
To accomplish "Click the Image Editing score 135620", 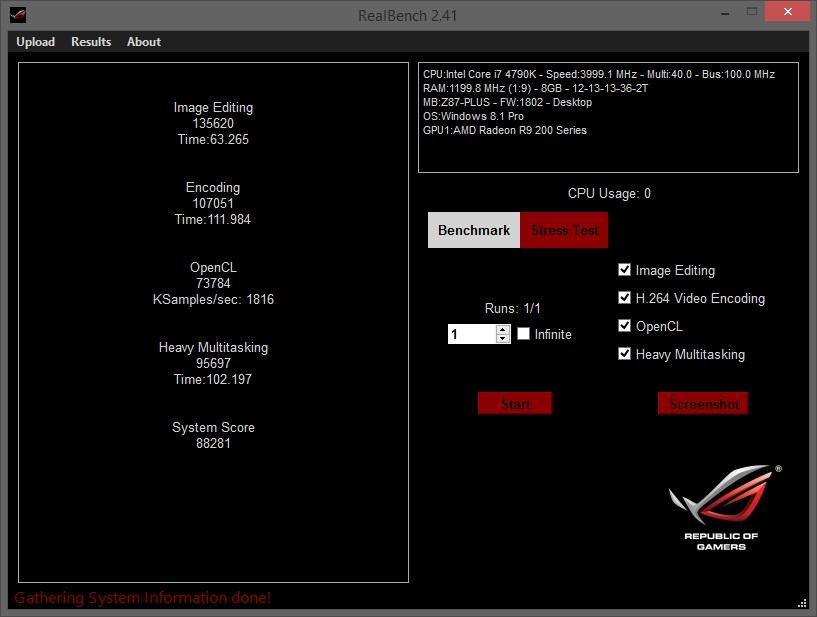I will pos(213,124).
